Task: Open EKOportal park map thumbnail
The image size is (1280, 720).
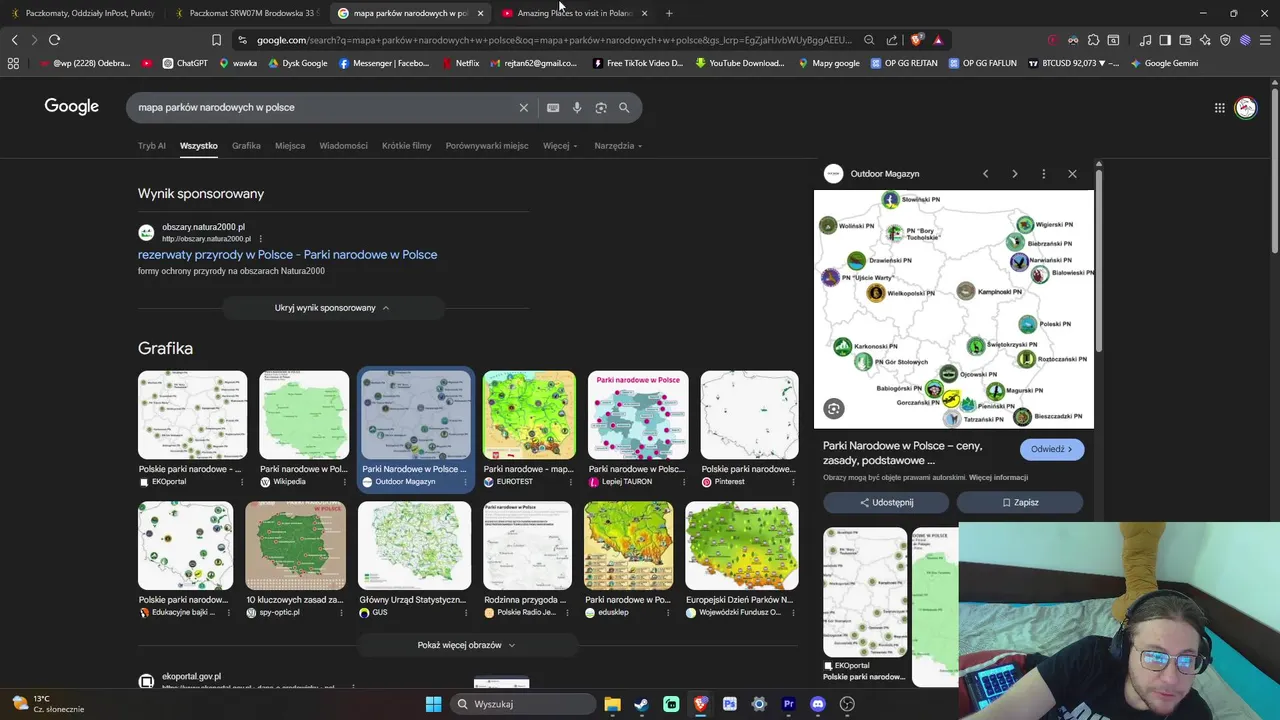Action: 192,415
